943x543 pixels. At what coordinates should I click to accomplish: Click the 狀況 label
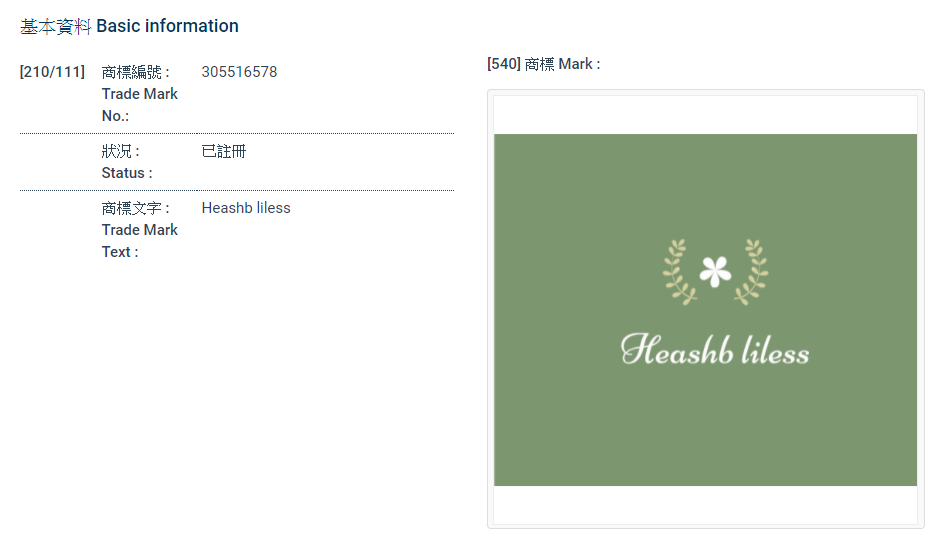[120, 151]
